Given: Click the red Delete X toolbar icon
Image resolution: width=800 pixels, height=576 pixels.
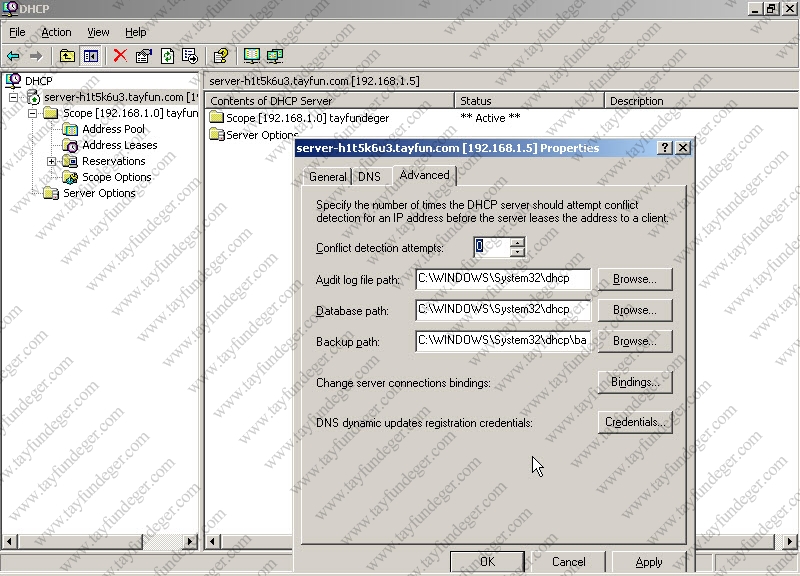Looking at the screenshot, I should pos(120,56).
